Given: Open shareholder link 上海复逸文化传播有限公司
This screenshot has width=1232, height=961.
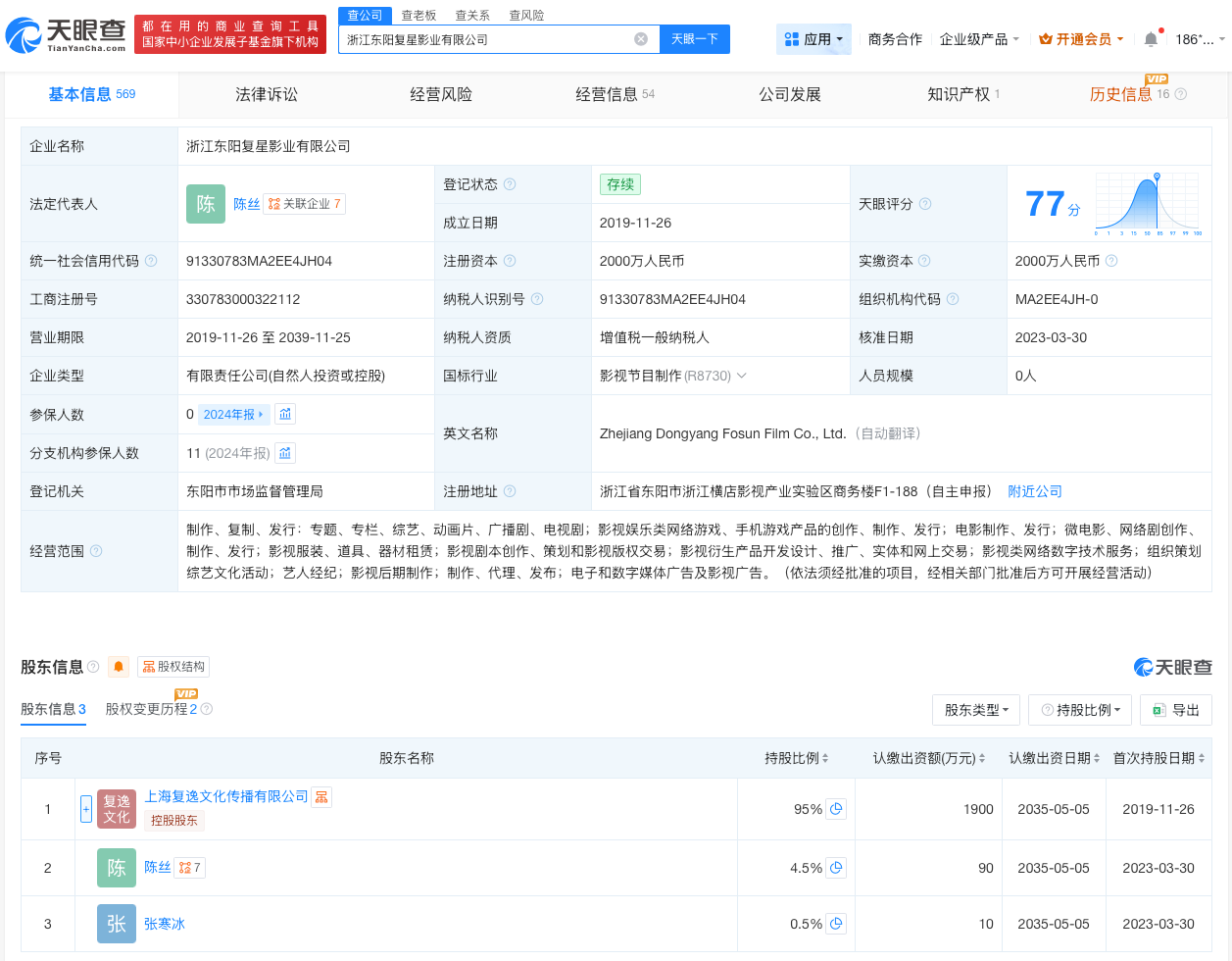Looking at the screenshot, I should [x=226, y=796].
